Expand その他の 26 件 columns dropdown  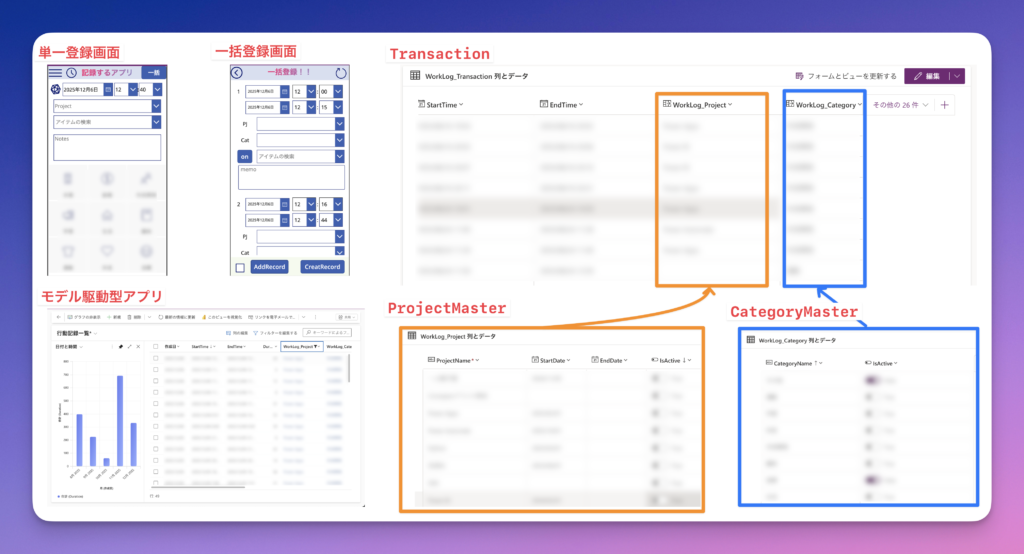pyautogui.click(x=900, y=105)
